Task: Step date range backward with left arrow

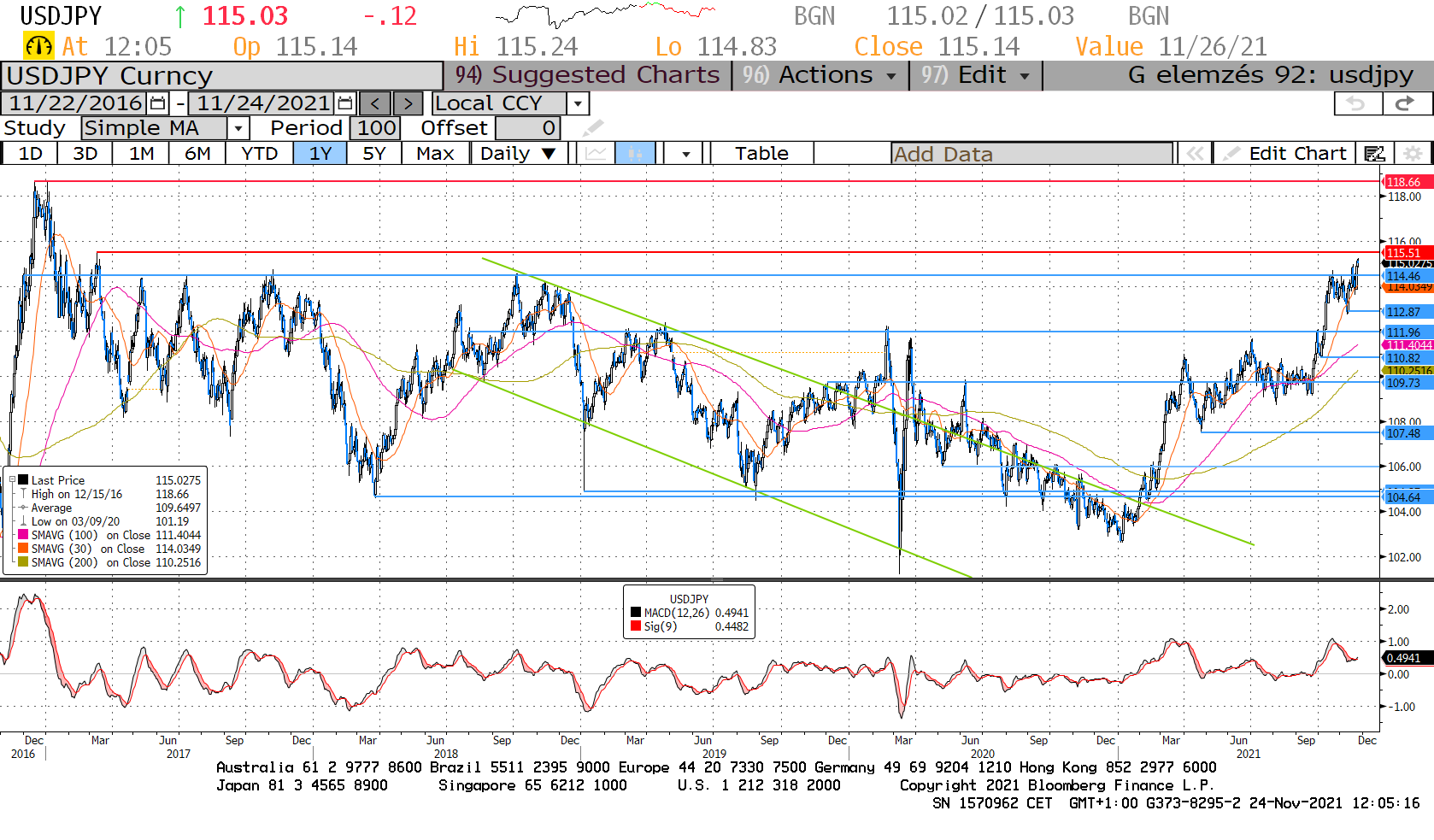Action: [x=375, y=103]
